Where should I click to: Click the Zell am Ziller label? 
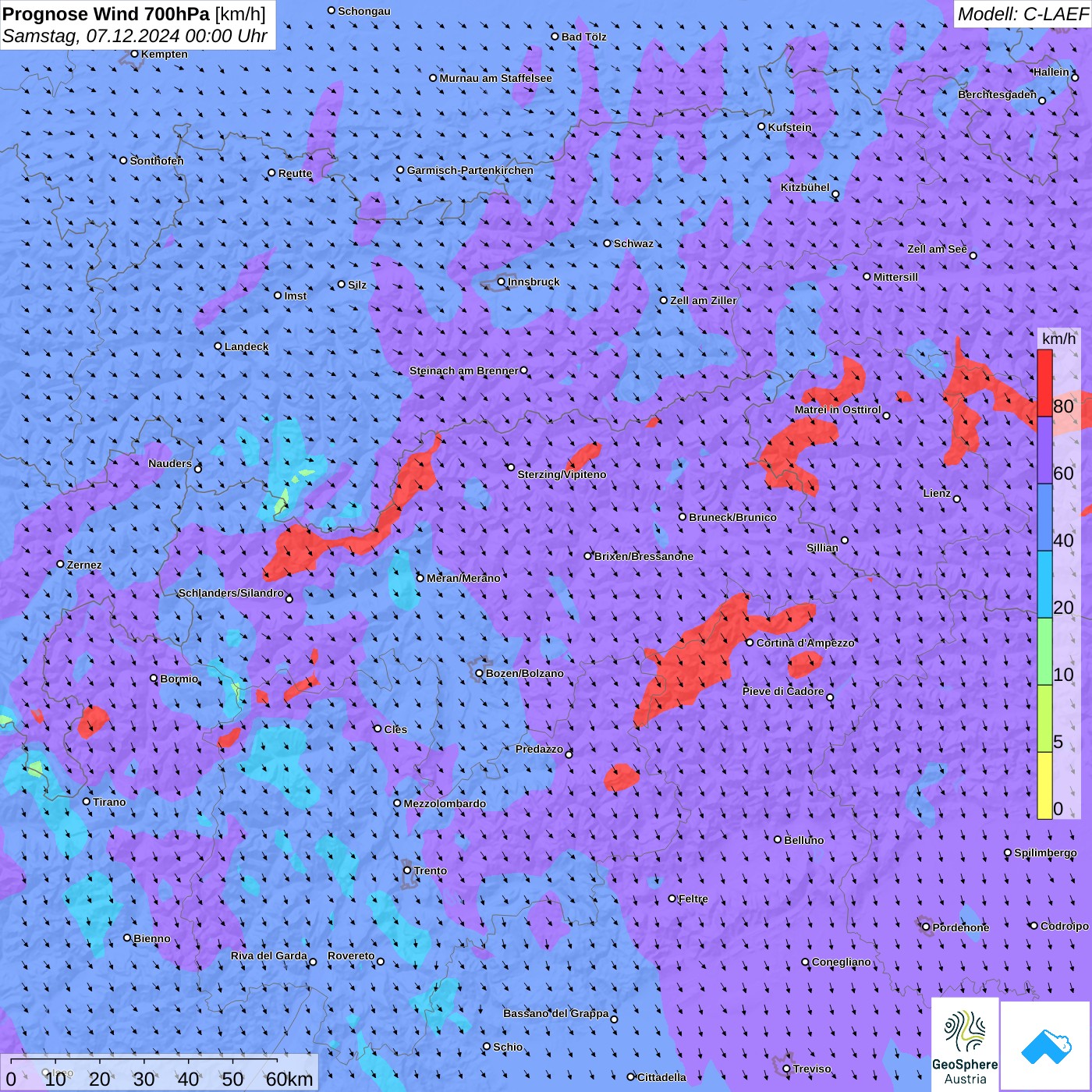(704, 300)
